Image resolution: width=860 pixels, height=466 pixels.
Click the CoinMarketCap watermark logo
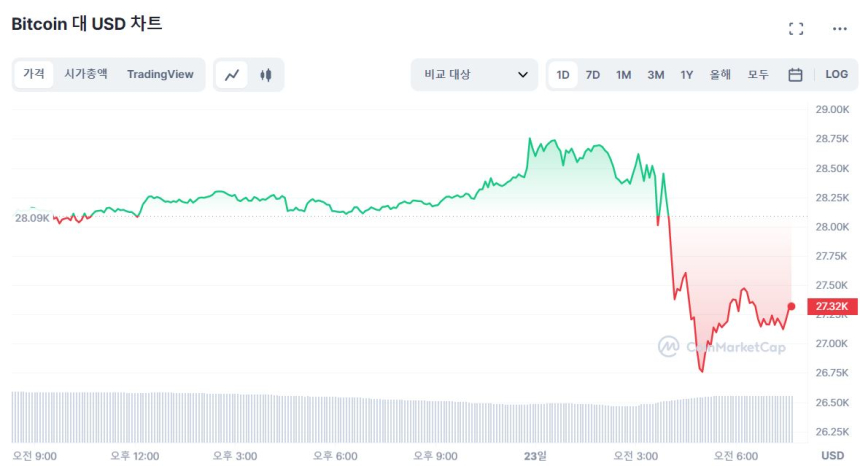(722, 347)
